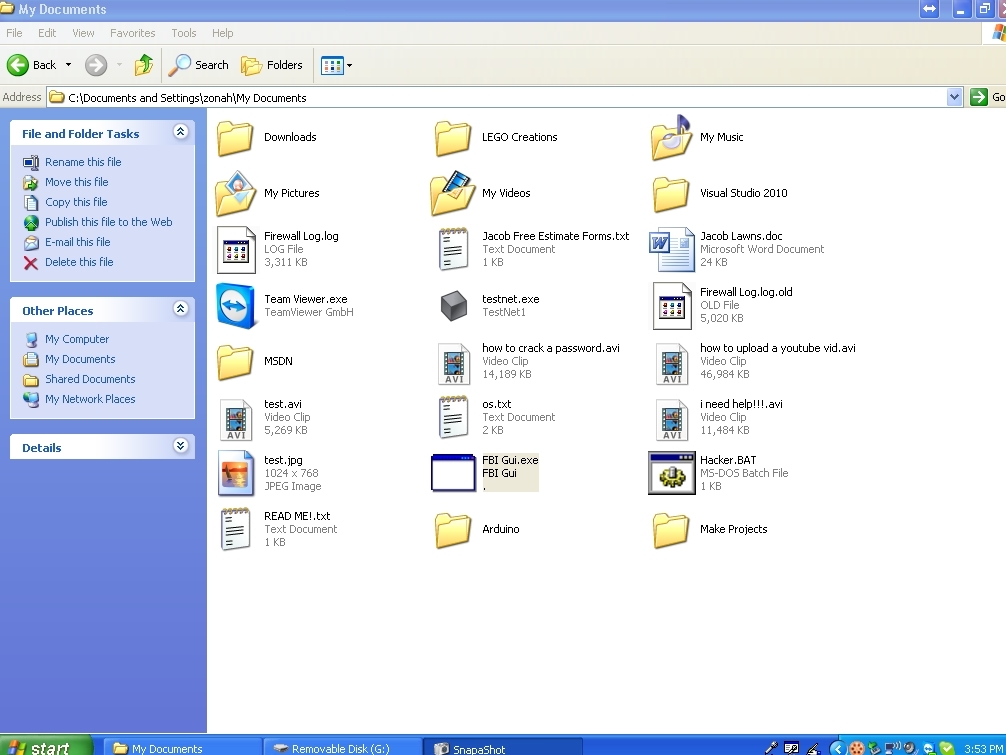
Task: Open the Views dropdown button
Action: [x=337, y=65]
